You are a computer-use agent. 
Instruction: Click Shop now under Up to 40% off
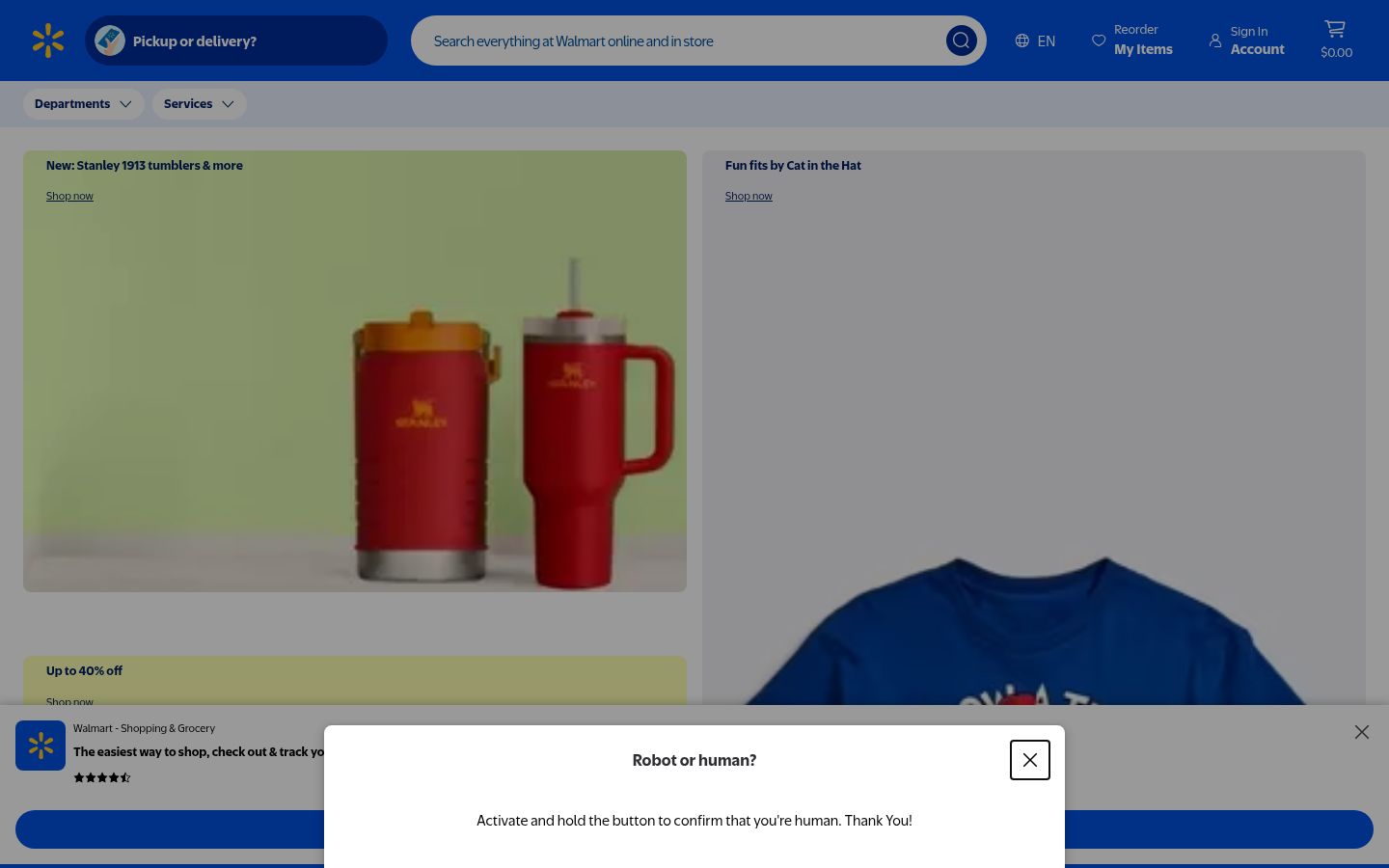[x=69, y=702]
